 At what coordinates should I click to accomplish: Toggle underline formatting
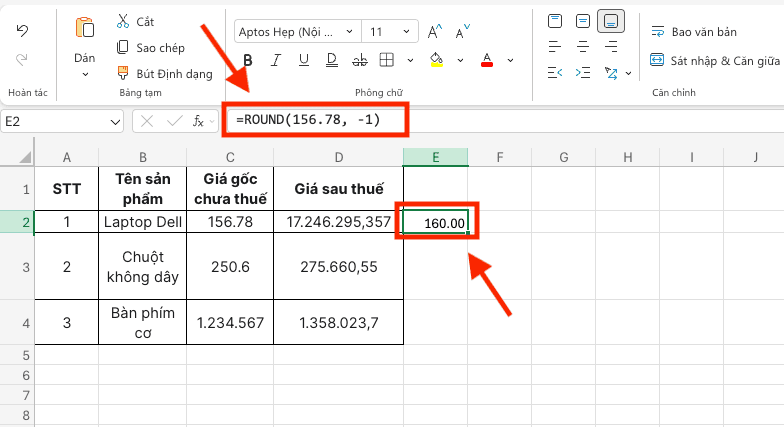click(304, 60)
